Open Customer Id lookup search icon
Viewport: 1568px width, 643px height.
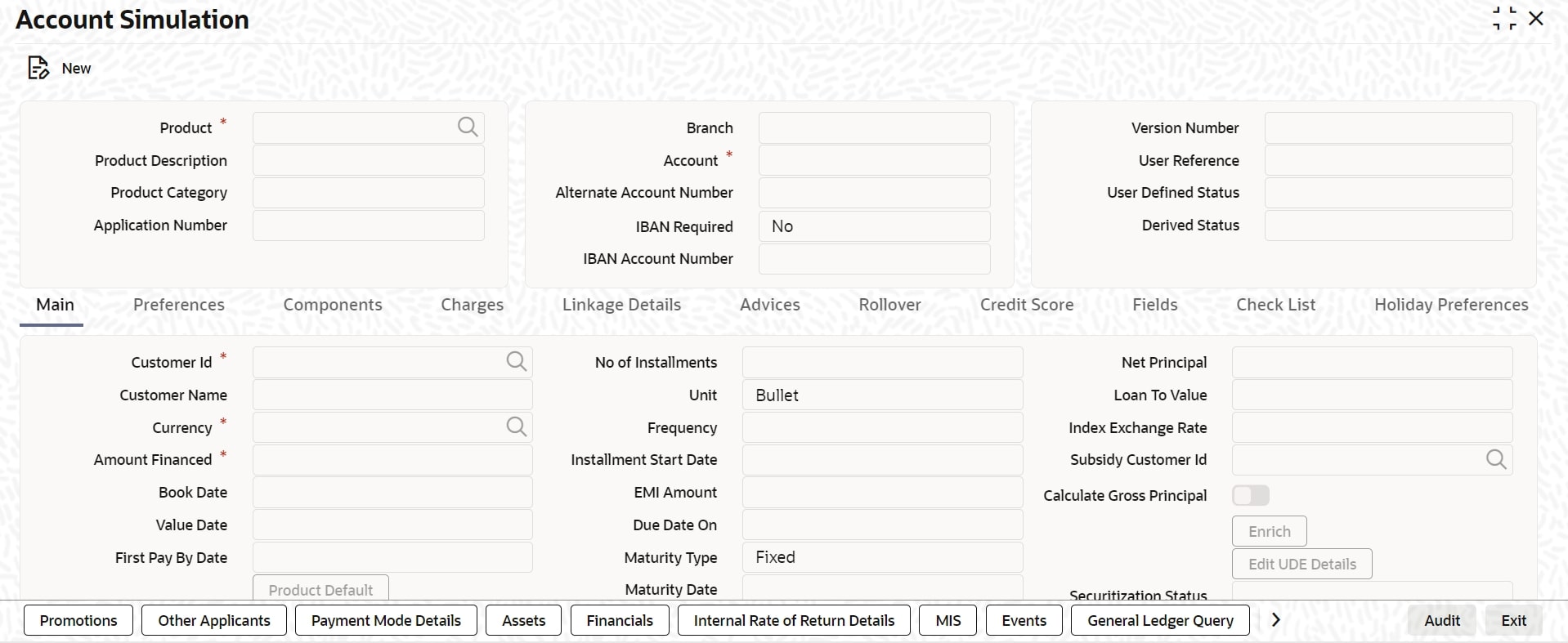pos(517,361)
